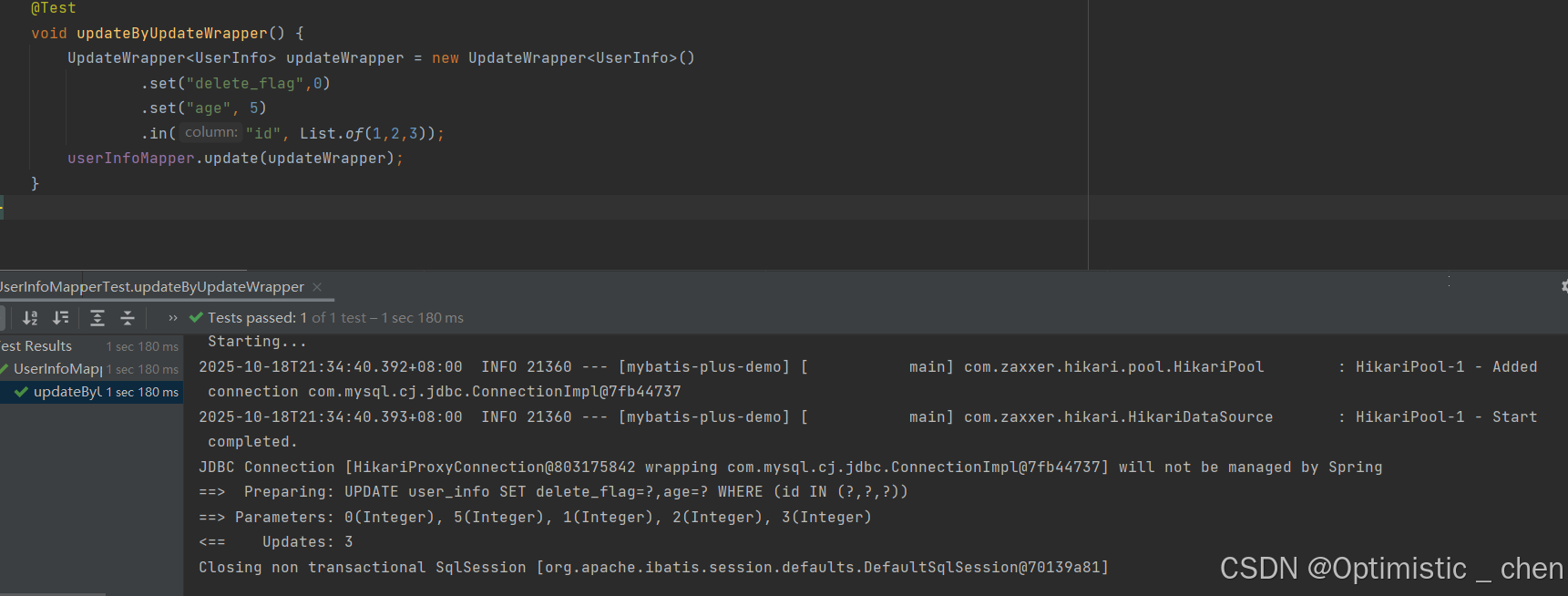The image size is (1568, 596).
Task: Click the Parameters log line
Action: (536, 518)
